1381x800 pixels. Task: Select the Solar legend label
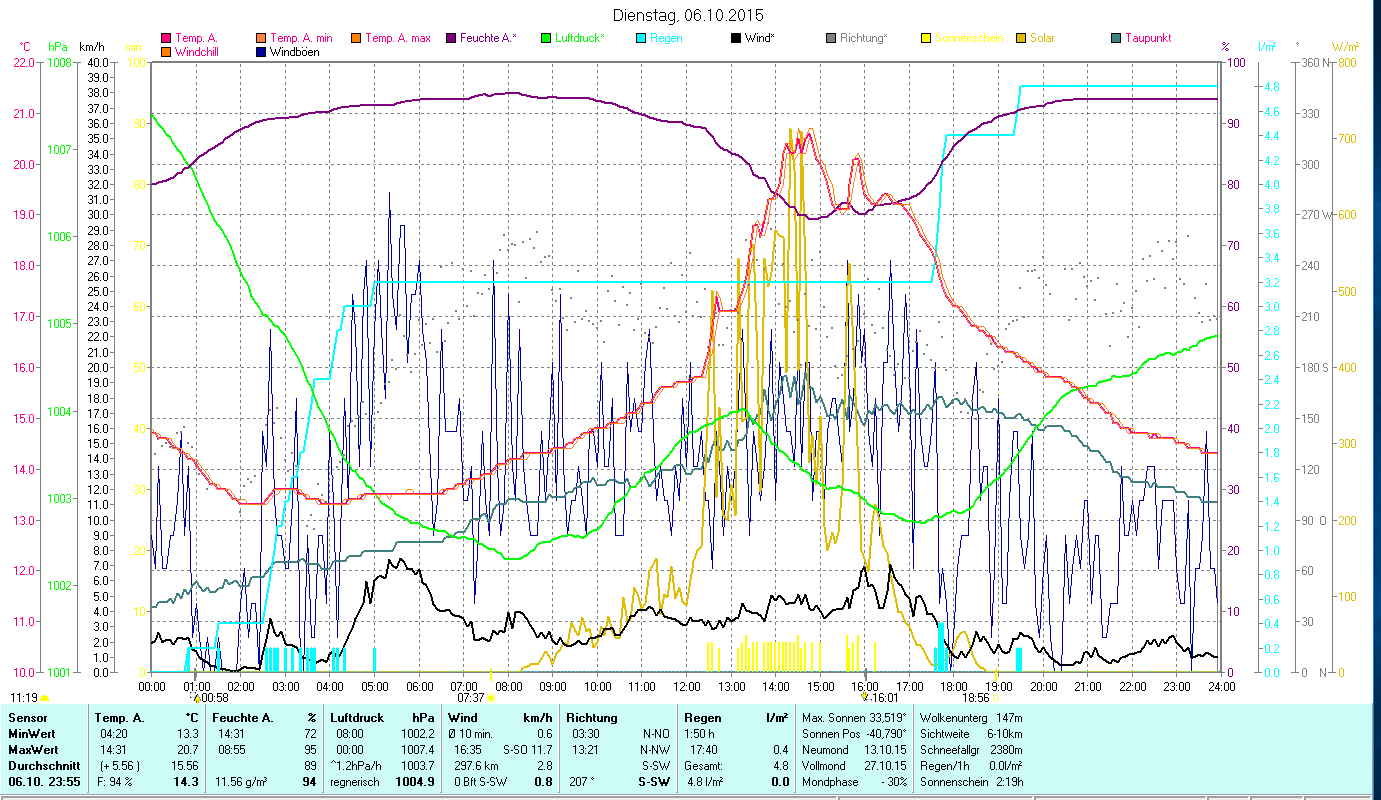tap(1042, 39)
